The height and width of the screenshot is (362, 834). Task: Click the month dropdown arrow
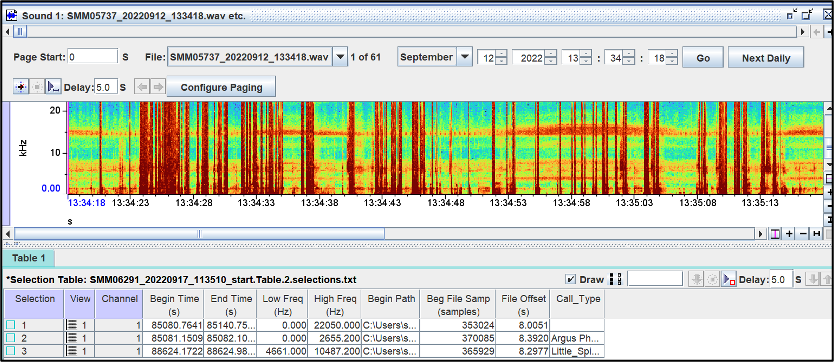[465, 57]
